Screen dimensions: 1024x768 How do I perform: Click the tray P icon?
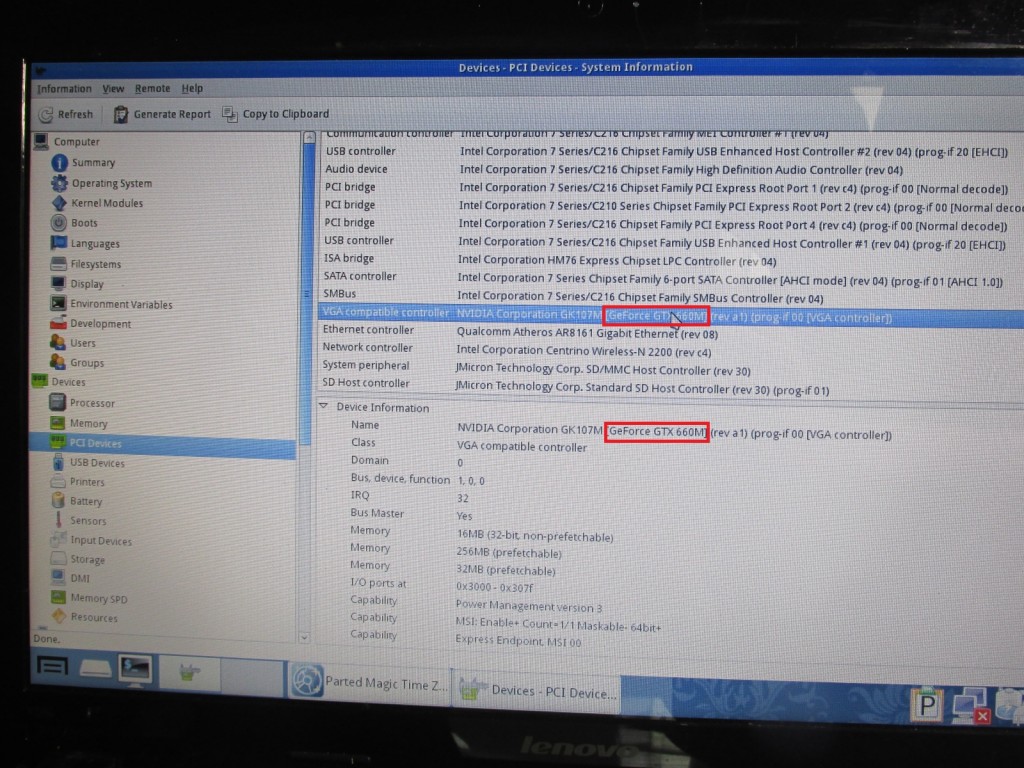927,705
